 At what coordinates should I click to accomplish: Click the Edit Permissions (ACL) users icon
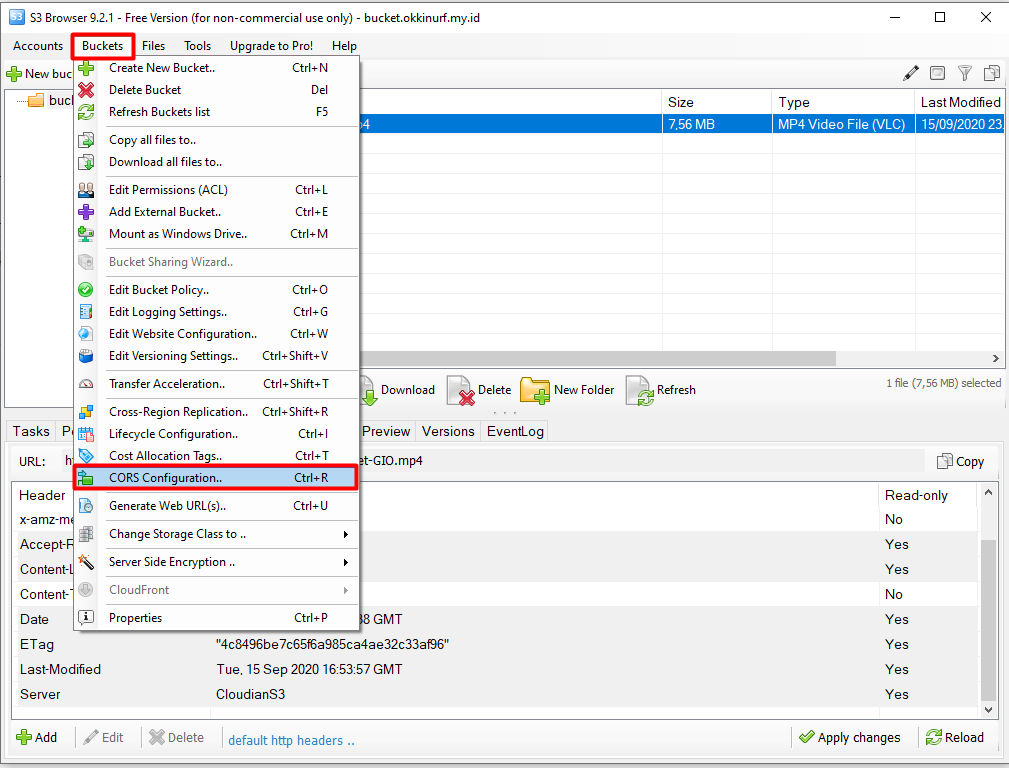(86, 190)
